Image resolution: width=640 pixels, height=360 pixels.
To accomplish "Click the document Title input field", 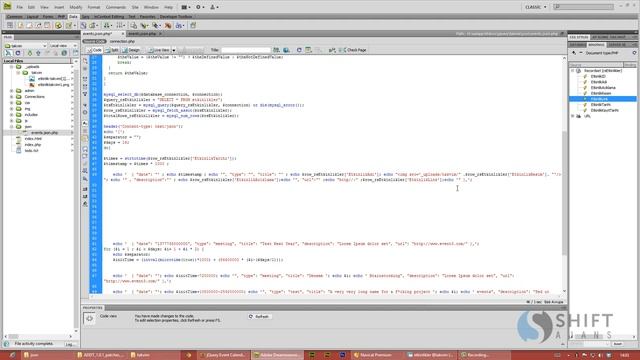I will (246, 50).
